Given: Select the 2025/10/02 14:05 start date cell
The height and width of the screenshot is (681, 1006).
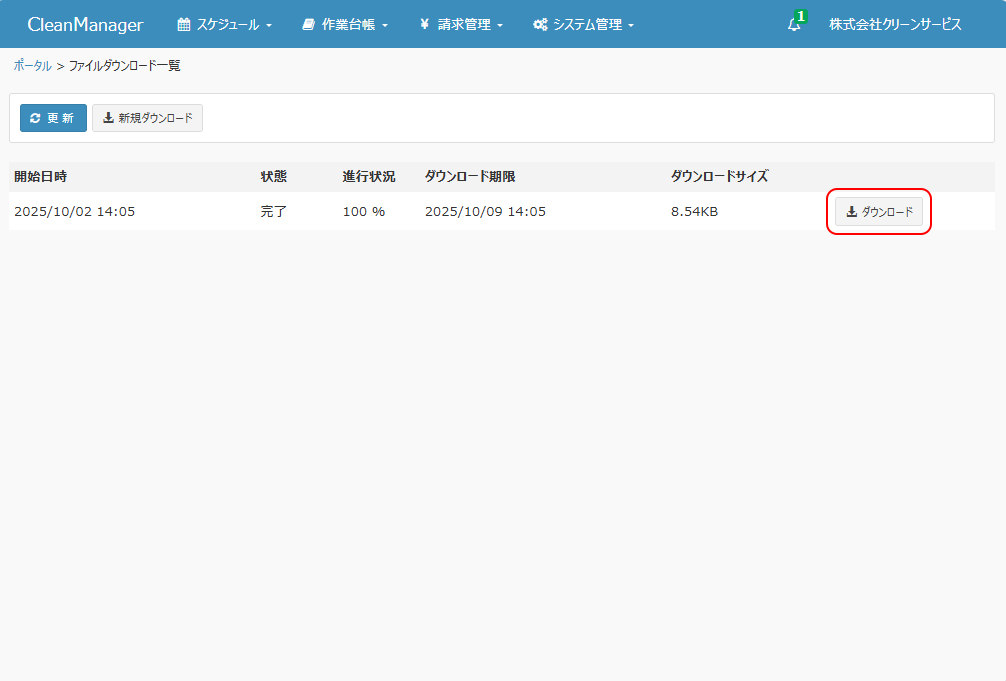Looking at the screenshot, I should 75,212.
